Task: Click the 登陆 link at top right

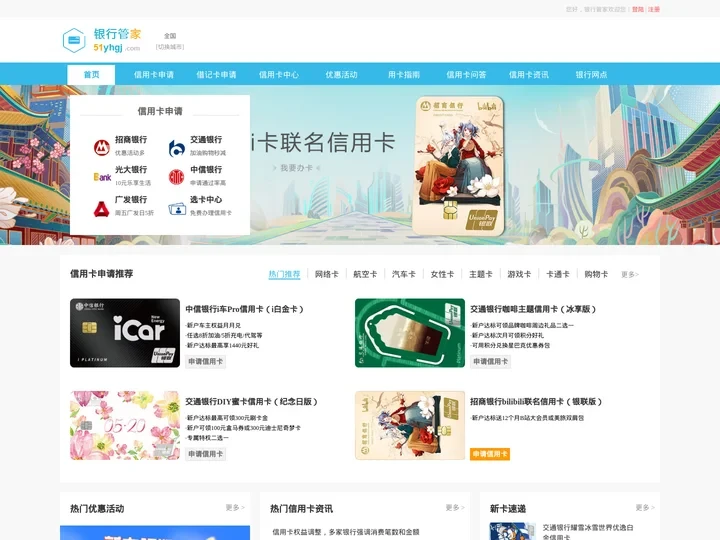Action: (638, 9)
